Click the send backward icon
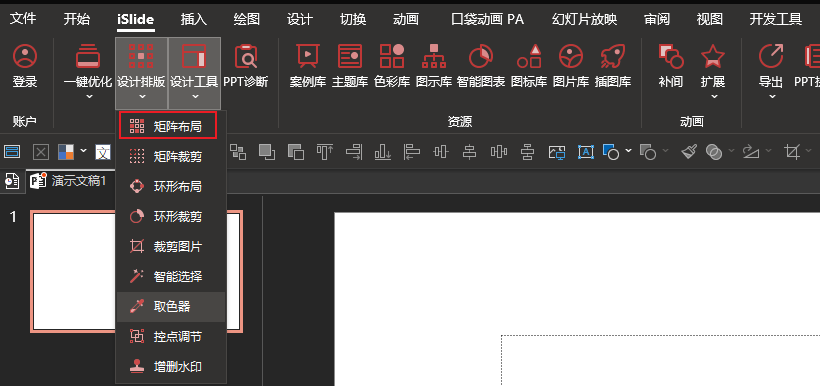Image resolution: width=820 pixels, height=386 pixels. (x=296, y=152)
